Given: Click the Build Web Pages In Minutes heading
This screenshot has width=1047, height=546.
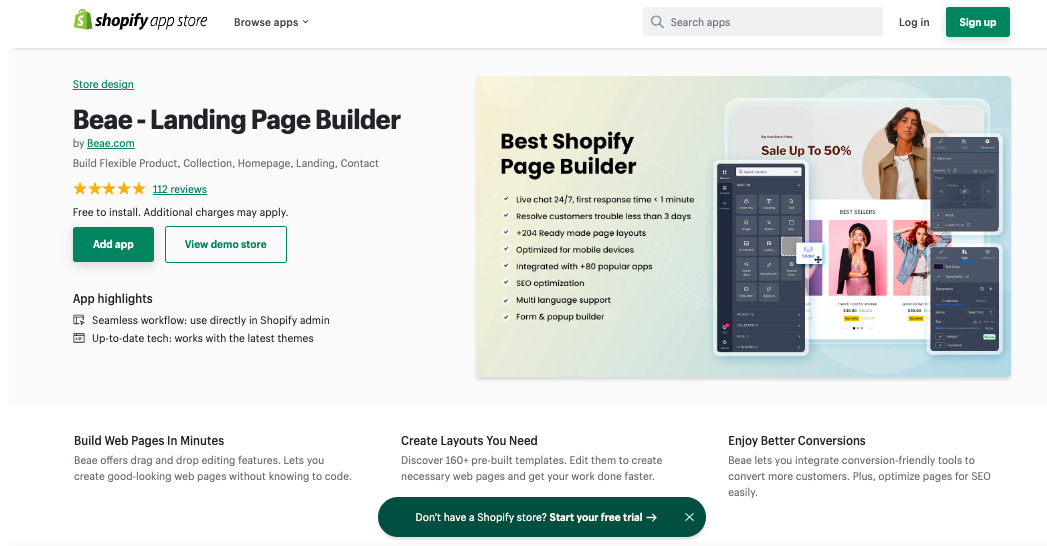Looking at the screenshot, I should point(149,441).
